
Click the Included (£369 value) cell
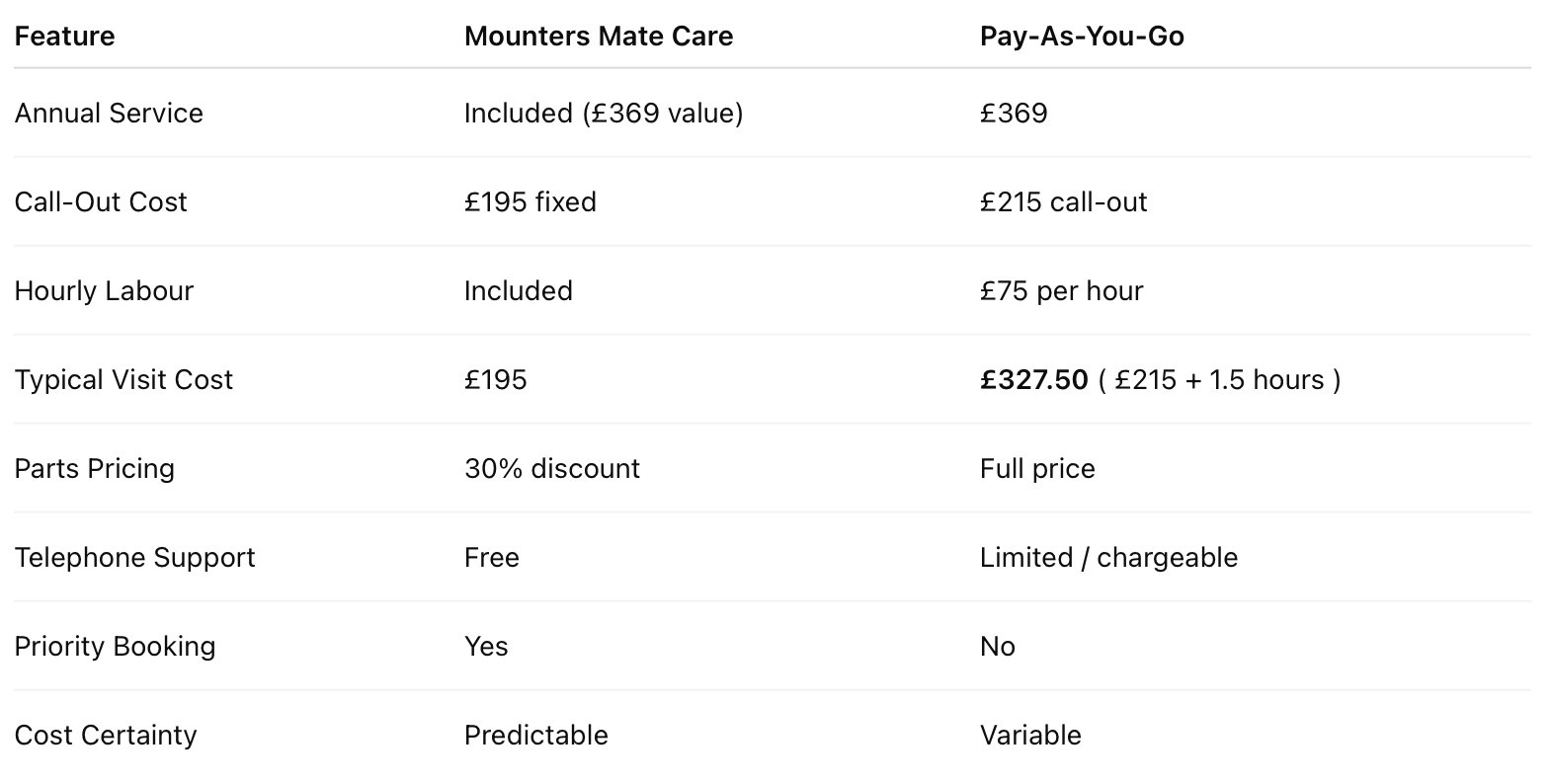(604, 114)
